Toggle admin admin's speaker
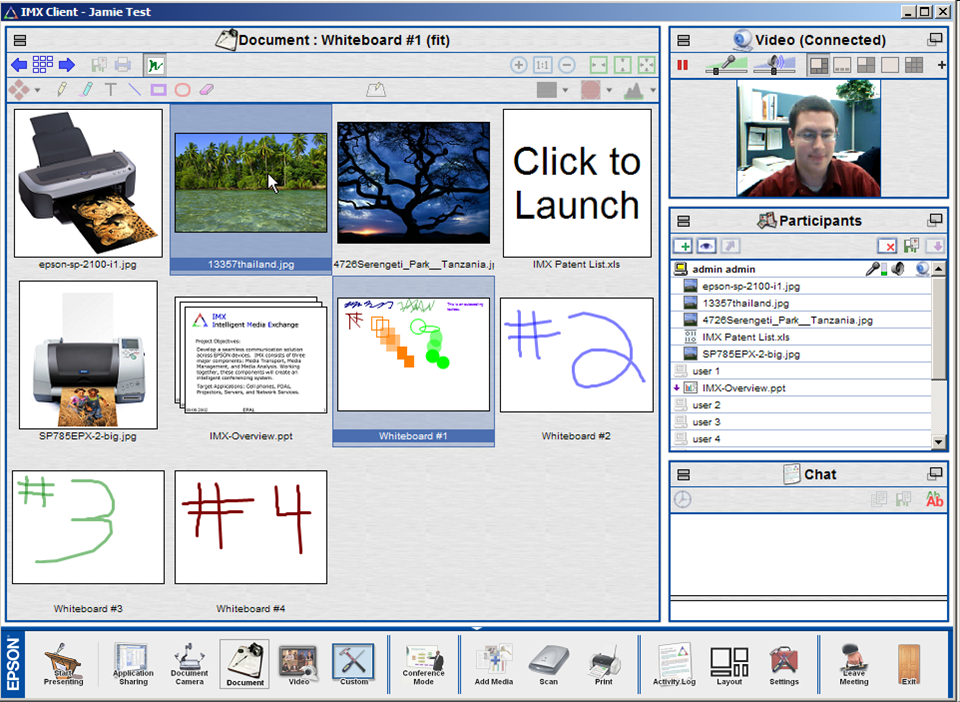The image size is (960, 702). (898, 269)
